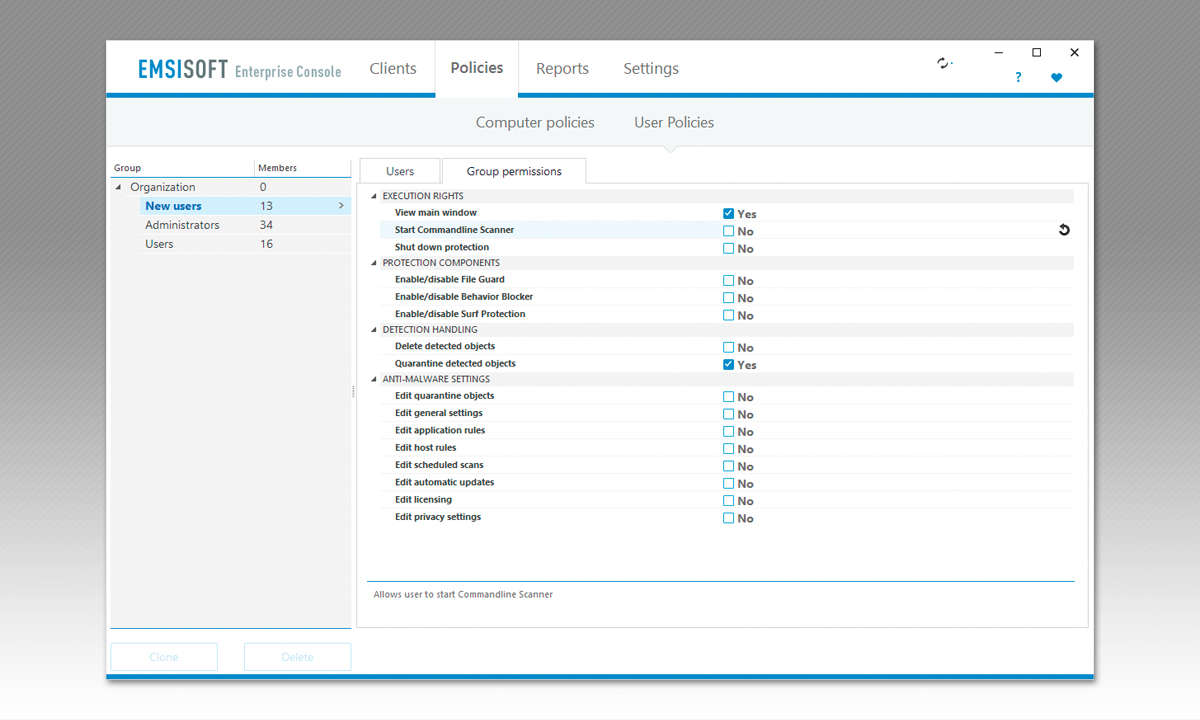Image resolution: width=1200 pixels, height=720 pixels.
Task: Click the blue heart icon
Action: pyautogui.click(x=1056, y=78)
